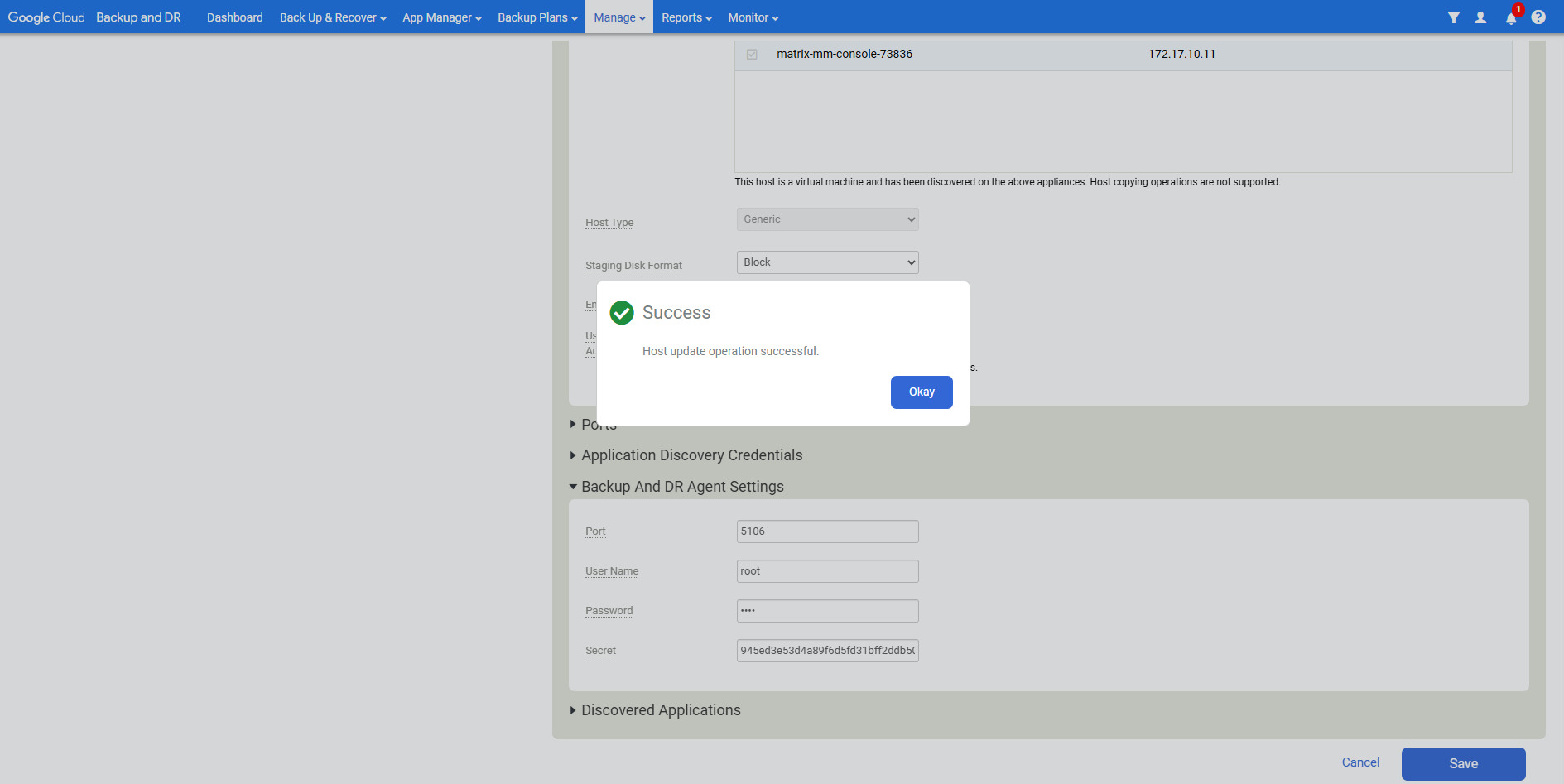Click the help question mark icon

pyautogui.click(x=1538, y=17)
